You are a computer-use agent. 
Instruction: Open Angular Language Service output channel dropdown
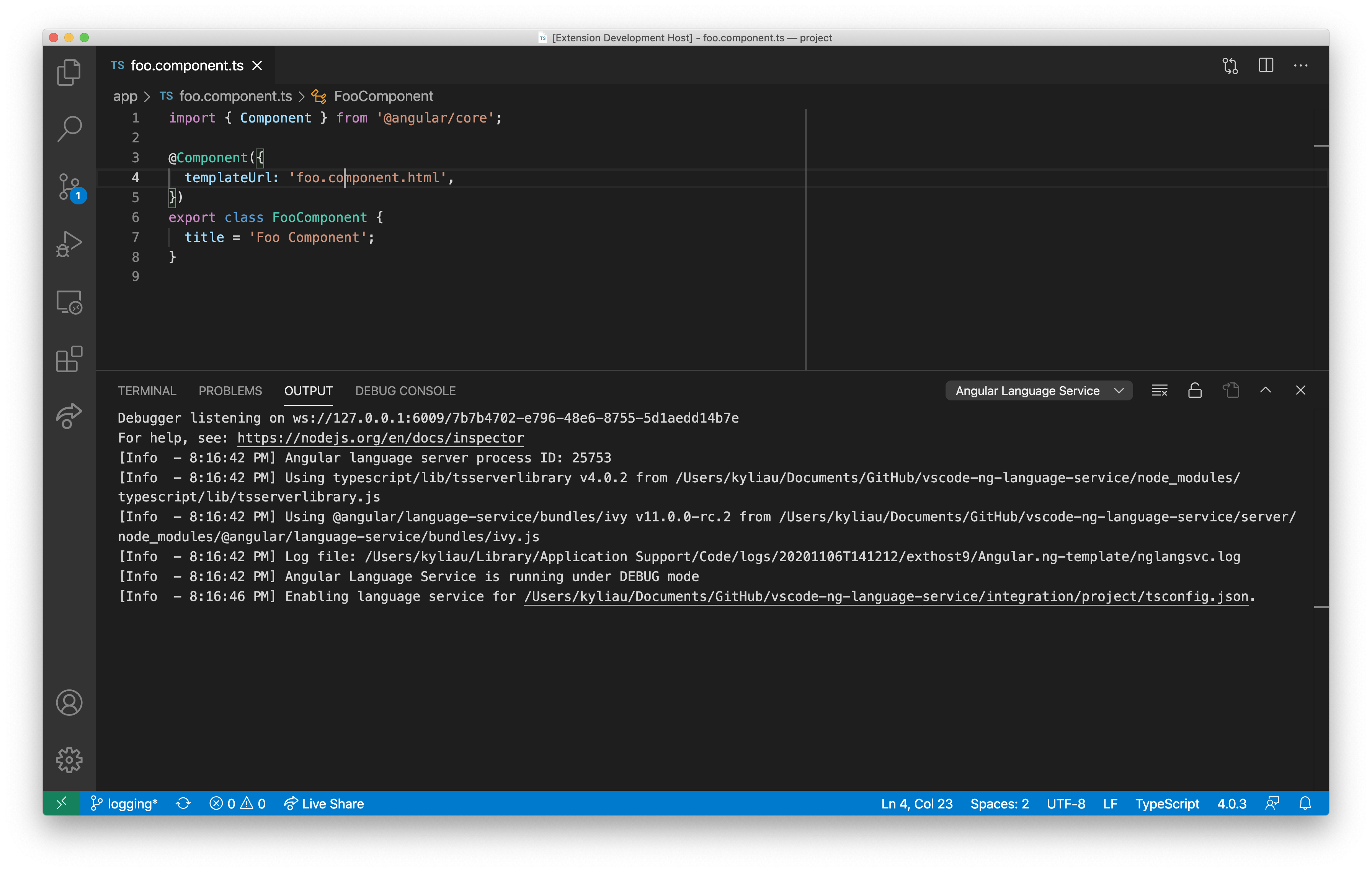1038,391
